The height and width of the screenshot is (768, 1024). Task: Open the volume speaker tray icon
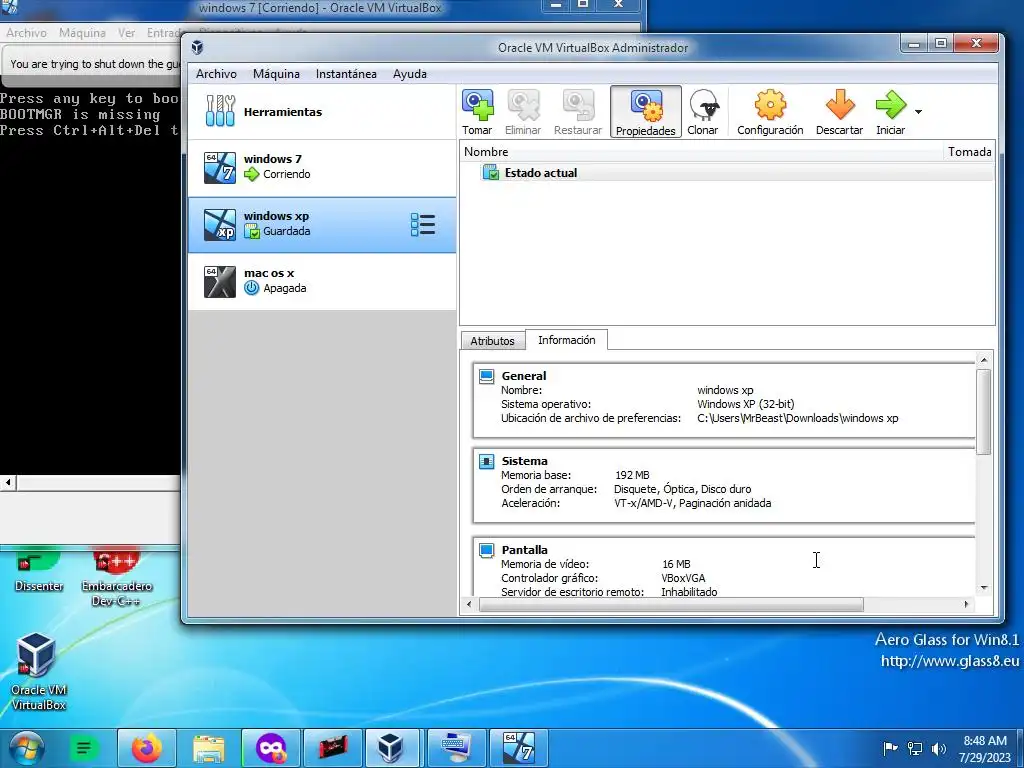(939, 748)
